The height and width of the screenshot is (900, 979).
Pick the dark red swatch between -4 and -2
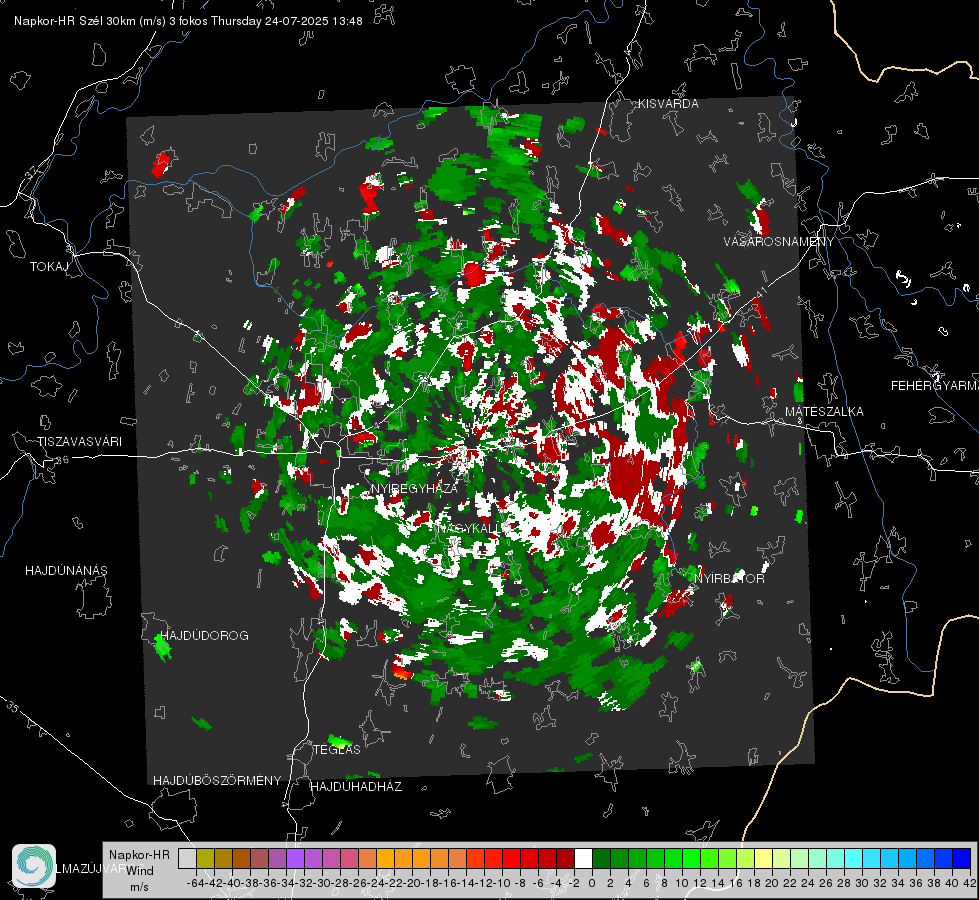[565, 859]
